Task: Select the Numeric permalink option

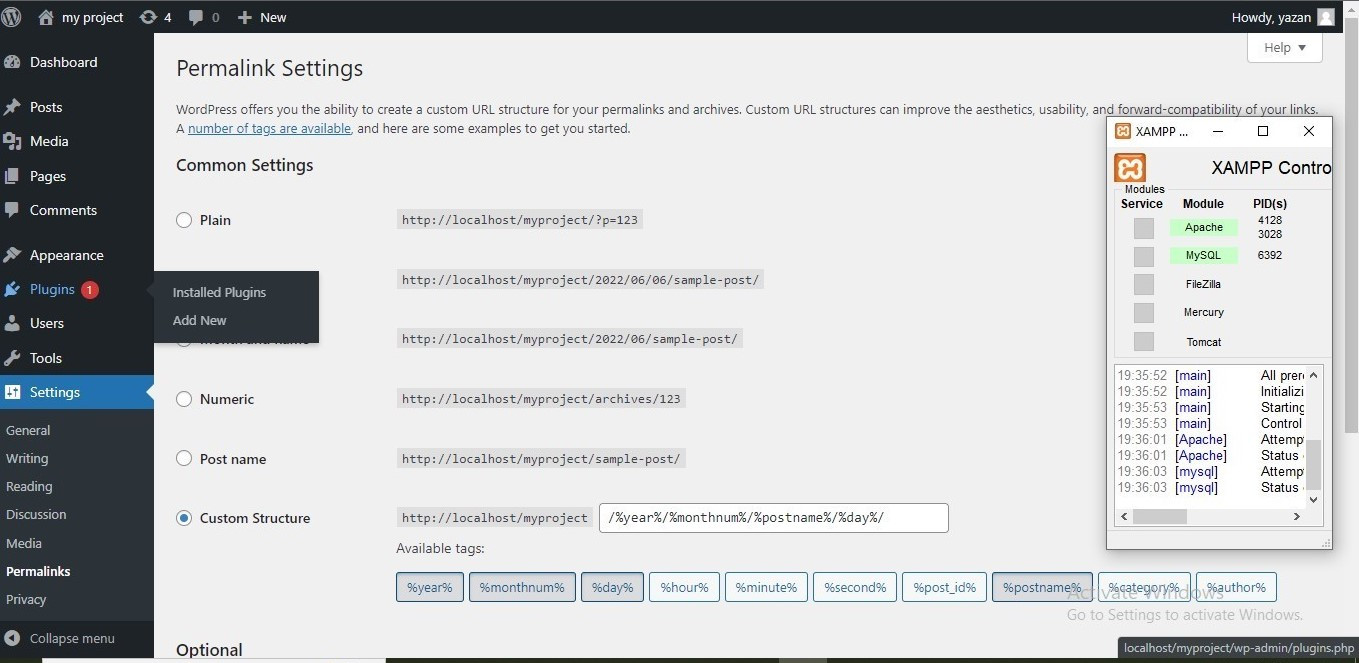Action: click(184, 398)
